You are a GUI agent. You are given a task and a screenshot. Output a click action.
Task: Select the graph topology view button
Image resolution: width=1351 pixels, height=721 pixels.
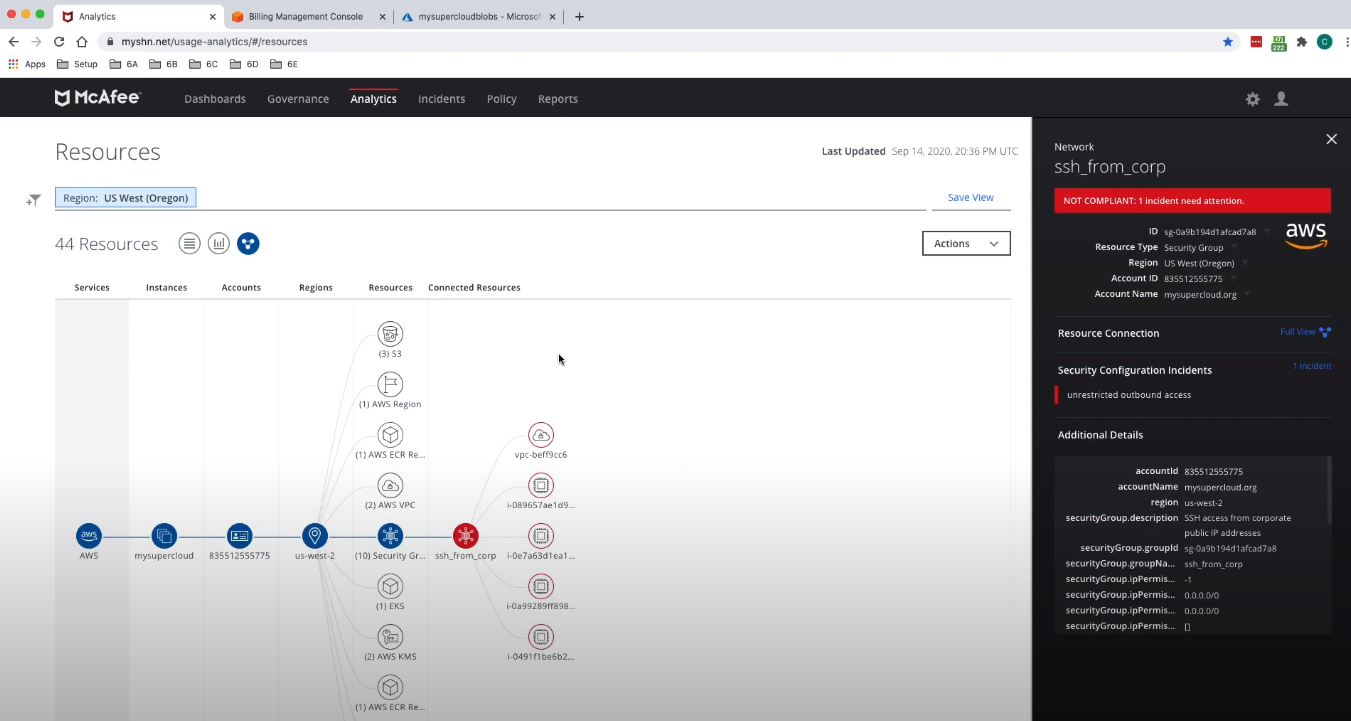[248, 243]
